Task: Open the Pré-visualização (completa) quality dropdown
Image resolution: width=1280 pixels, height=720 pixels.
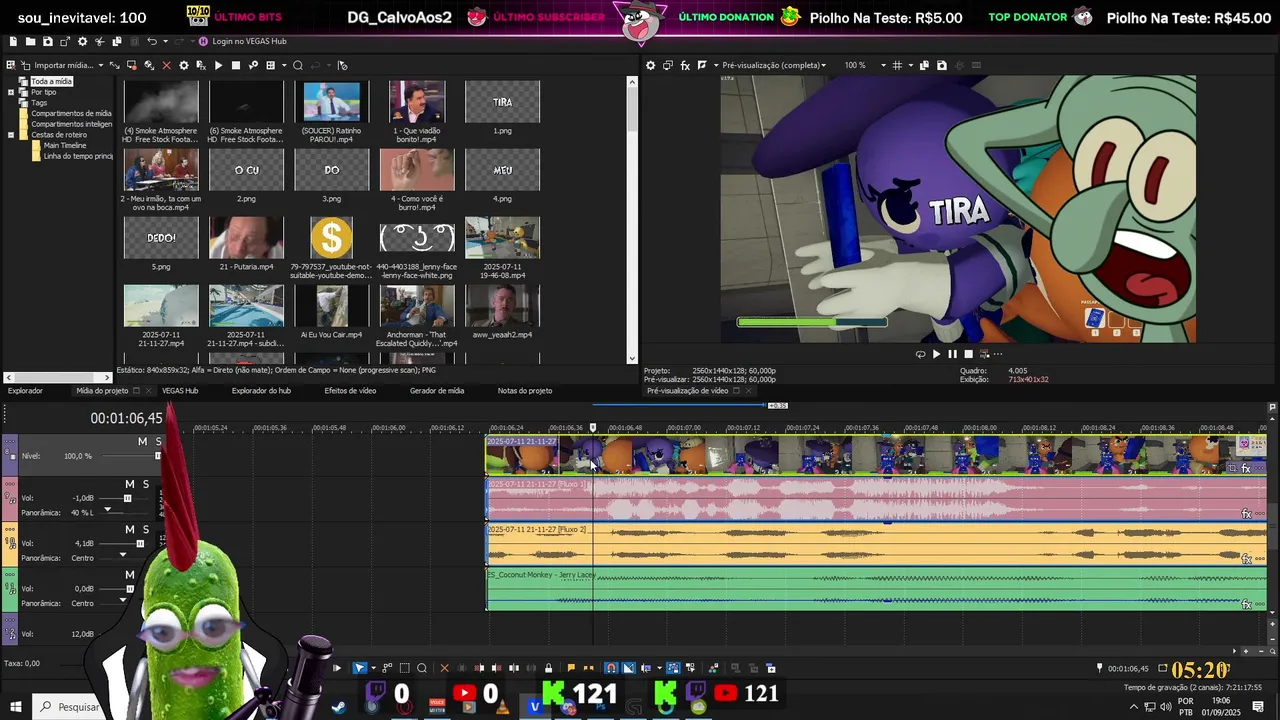Action: coord(774,65)
